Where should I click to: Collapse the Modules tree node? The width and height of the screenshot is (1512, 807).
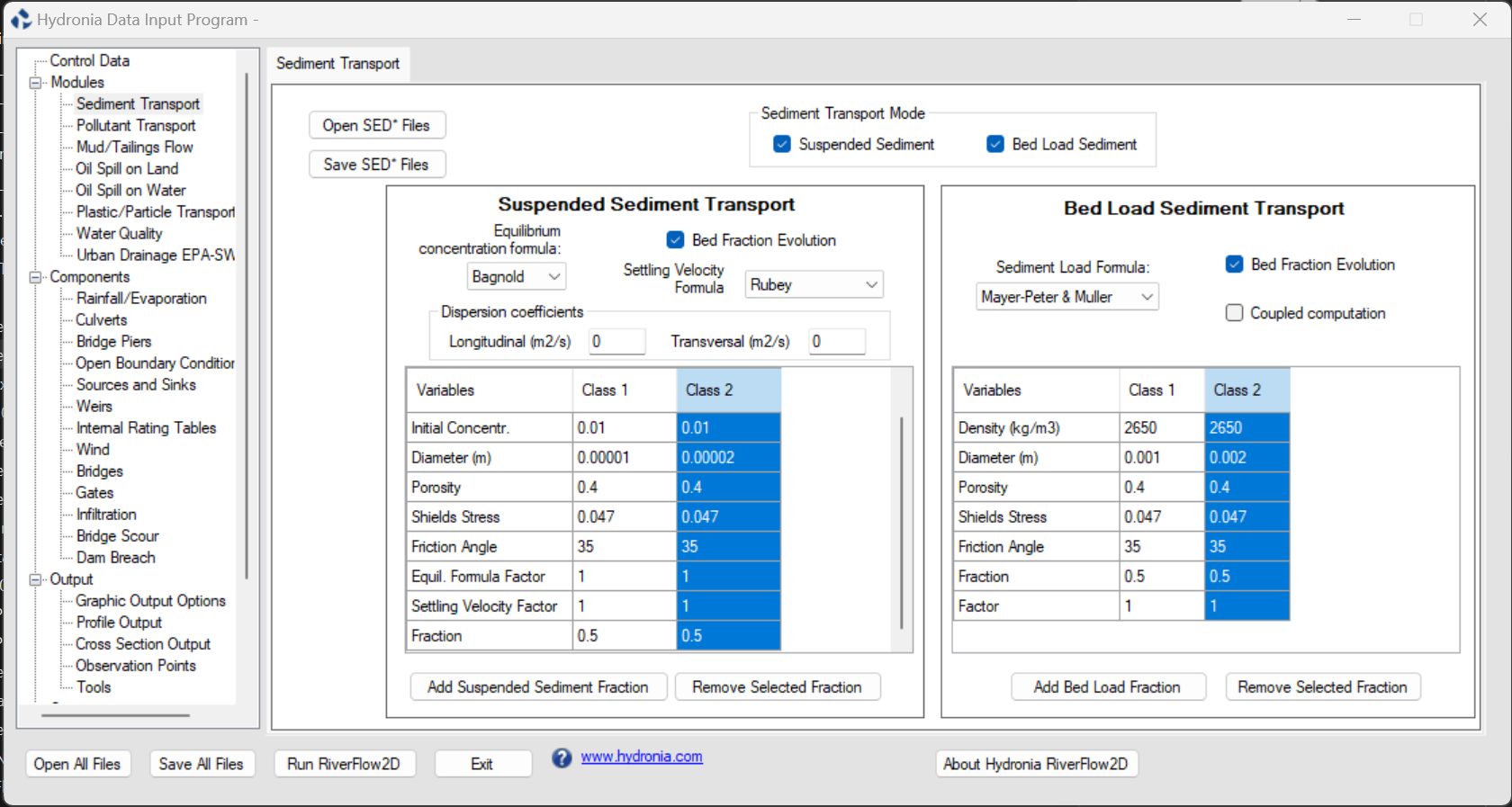tap(36, 83)
